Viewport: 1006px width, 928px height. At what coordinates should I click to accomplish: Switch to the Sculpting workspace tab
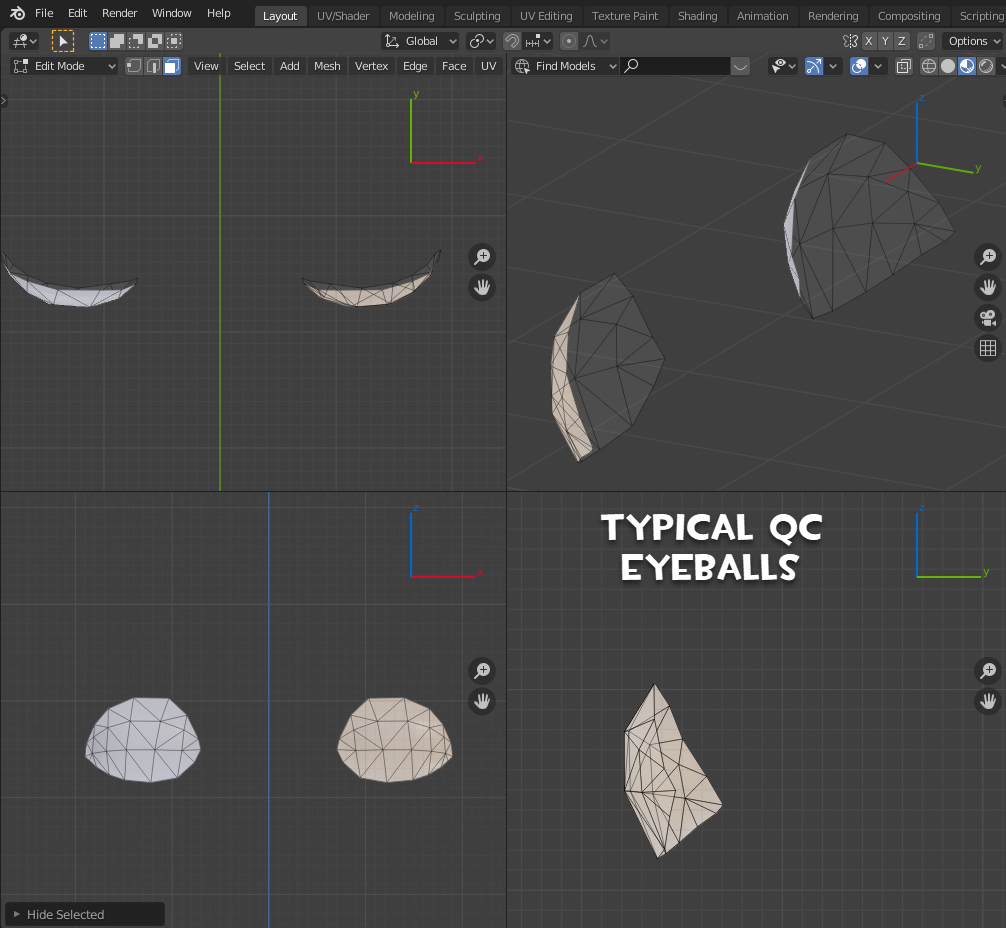click(477, 16)
